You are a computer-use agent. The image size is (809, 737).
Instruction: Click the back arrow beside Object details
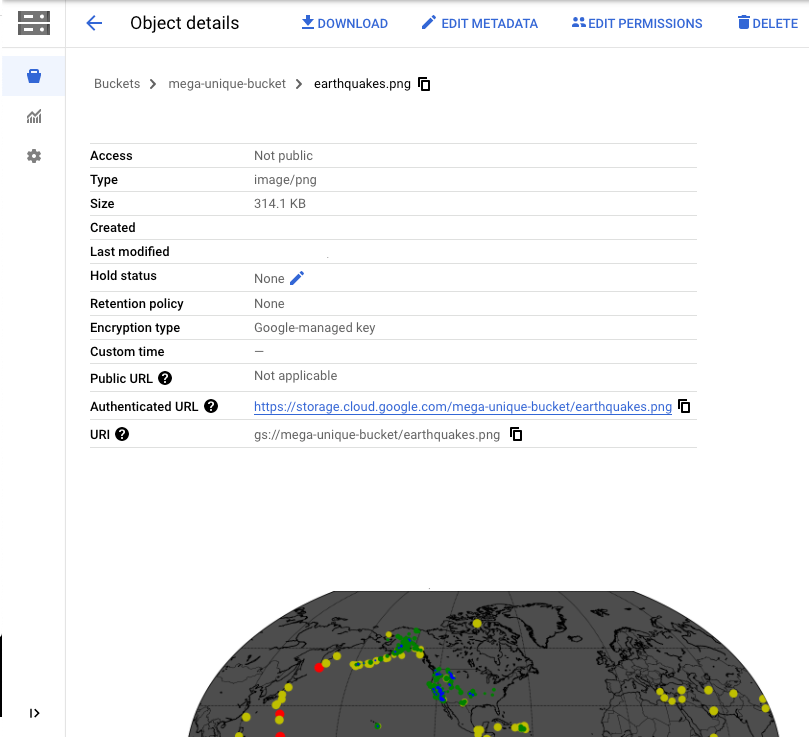(94, 23)
